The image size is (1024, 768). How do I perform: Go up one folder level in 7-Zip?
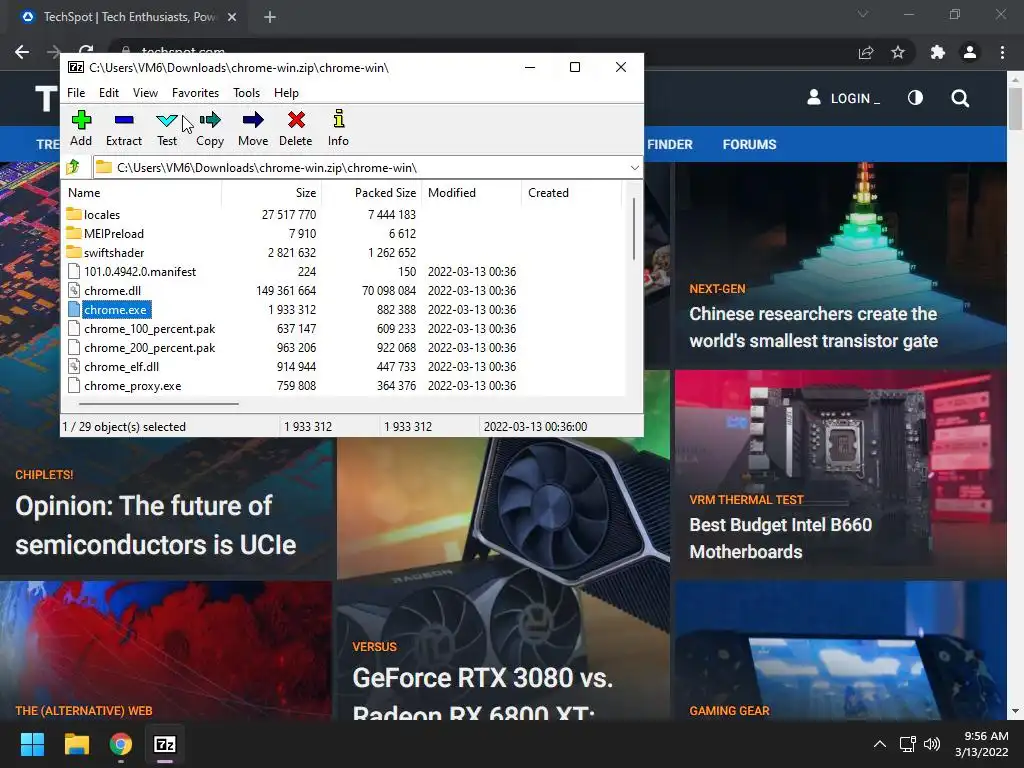click(x=73, y=167)
